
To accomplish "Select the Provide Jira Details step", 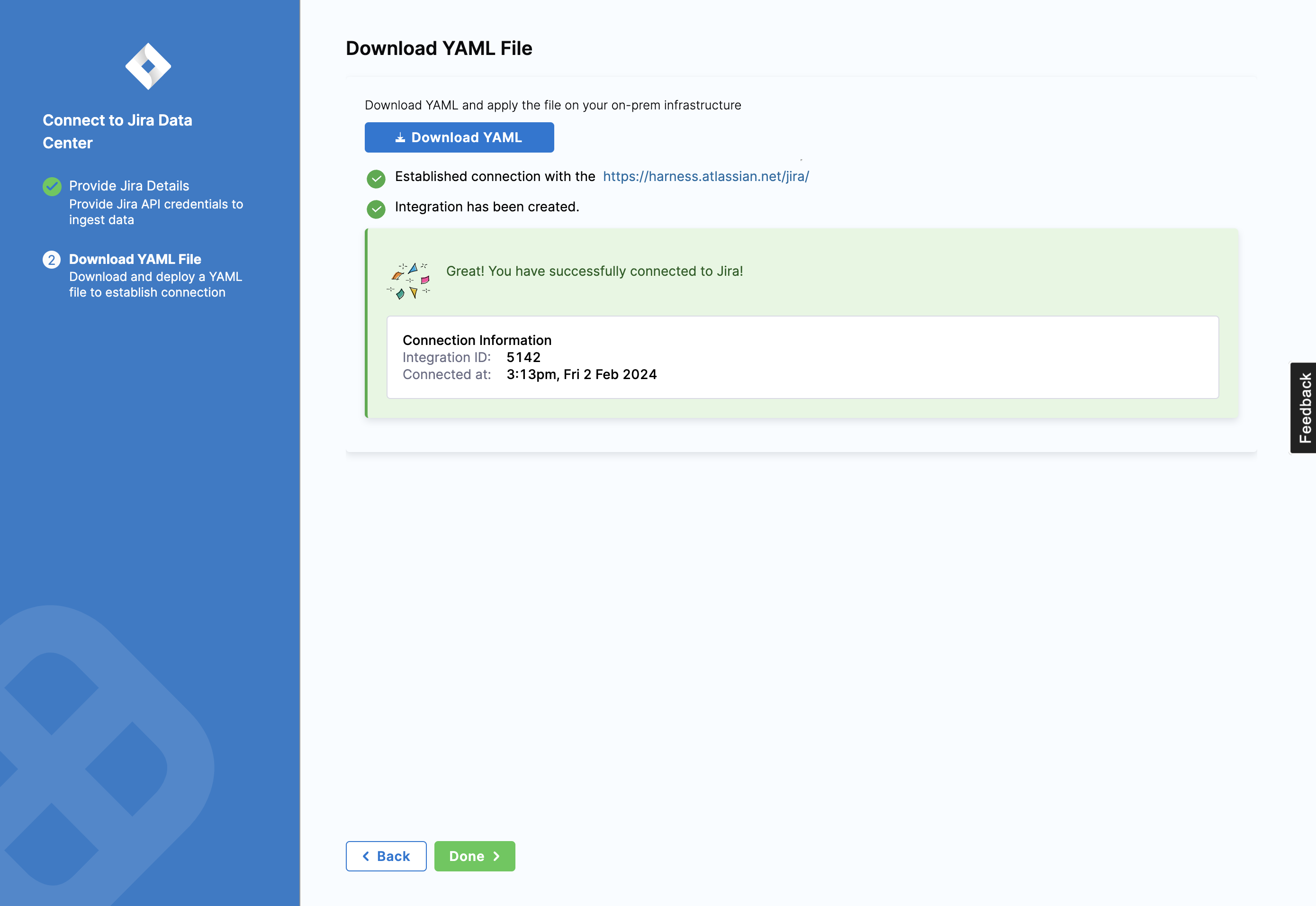I will [128, 186].
